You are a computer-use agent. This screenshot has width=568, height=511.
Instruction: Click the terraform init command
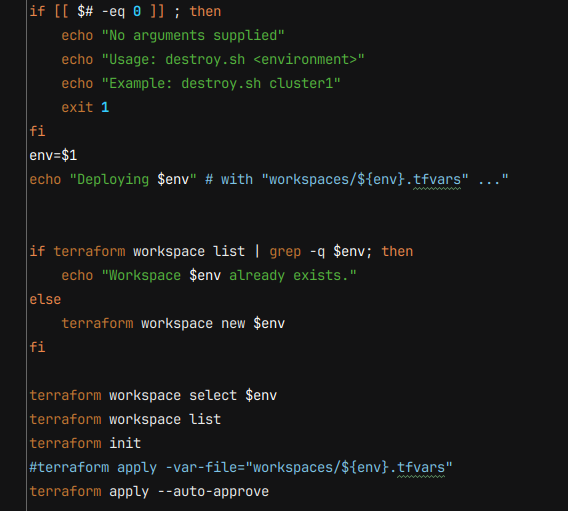click(85, 443)
